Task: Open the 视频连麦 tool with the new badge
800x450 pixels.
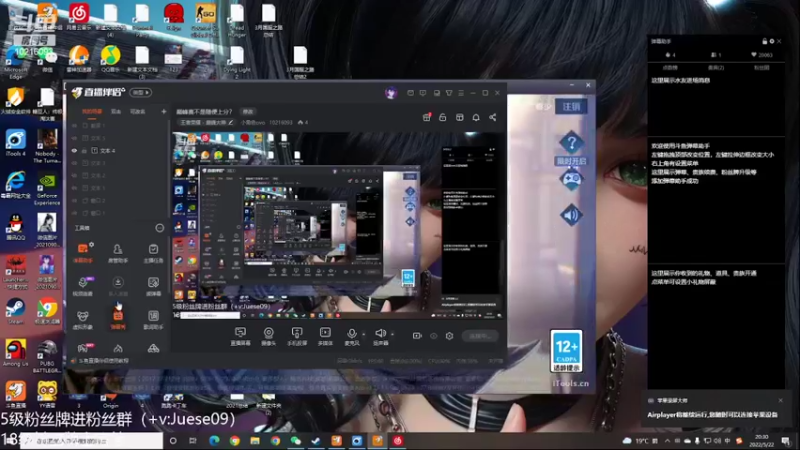Action: pos(83,286)
